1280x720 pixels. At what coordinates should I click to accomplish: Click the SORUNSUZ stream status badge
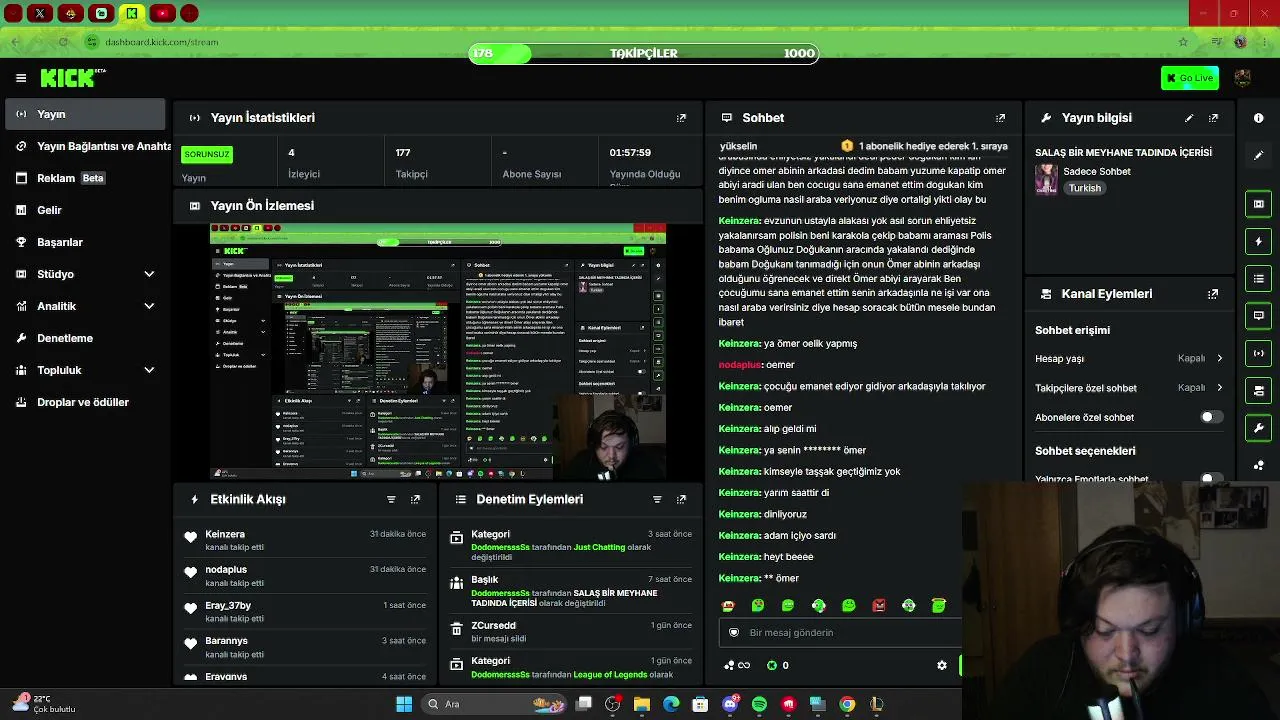pos(207,154)
